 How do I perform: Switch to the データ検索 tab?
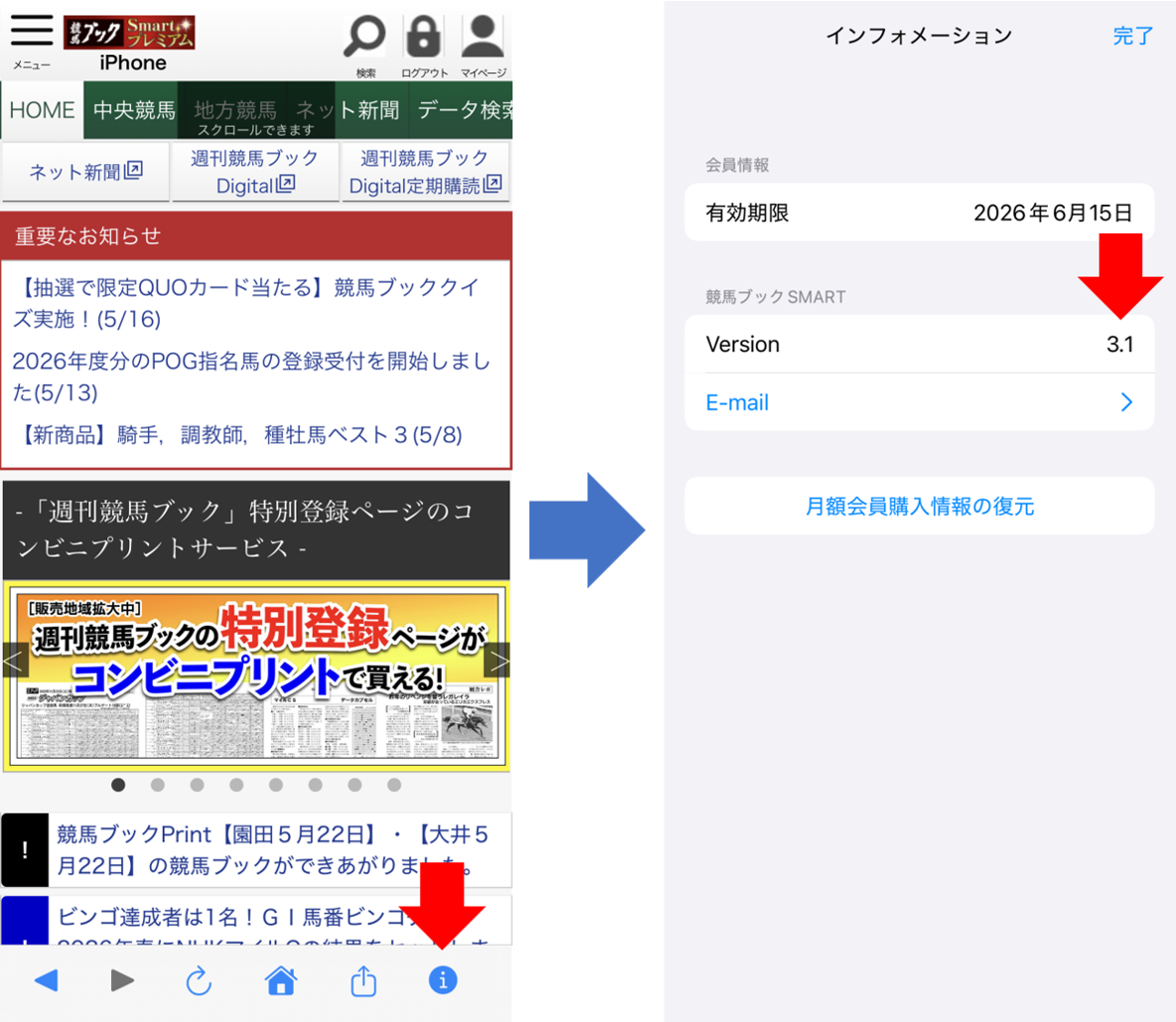coord(463,110)
